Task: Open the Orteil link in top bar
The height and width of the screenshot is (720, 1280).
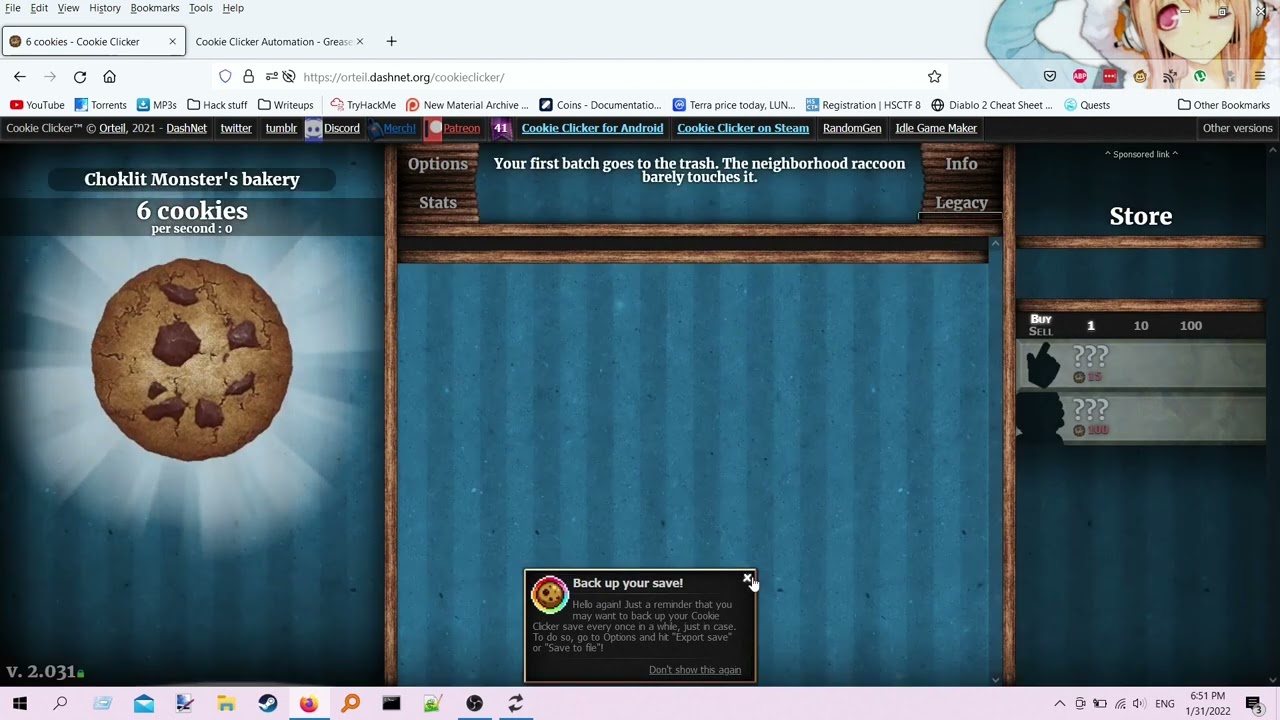Action: [x=113, y=128]
